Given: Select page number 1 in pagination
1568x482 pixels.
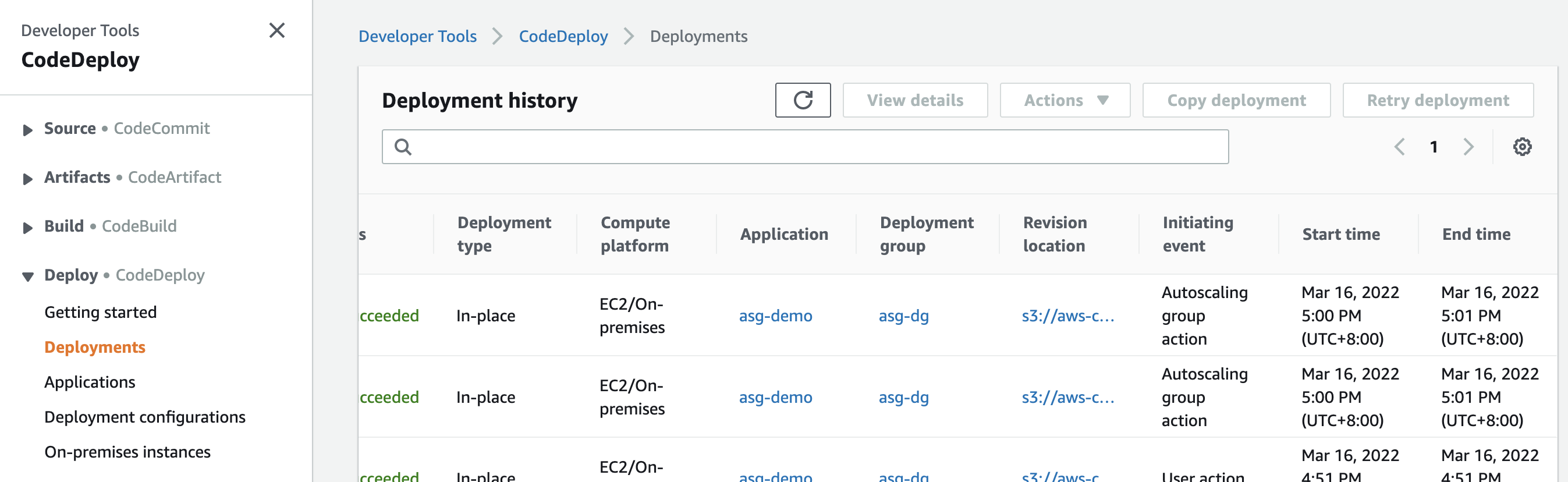Looking at the screenshot, I should 1434,147.
